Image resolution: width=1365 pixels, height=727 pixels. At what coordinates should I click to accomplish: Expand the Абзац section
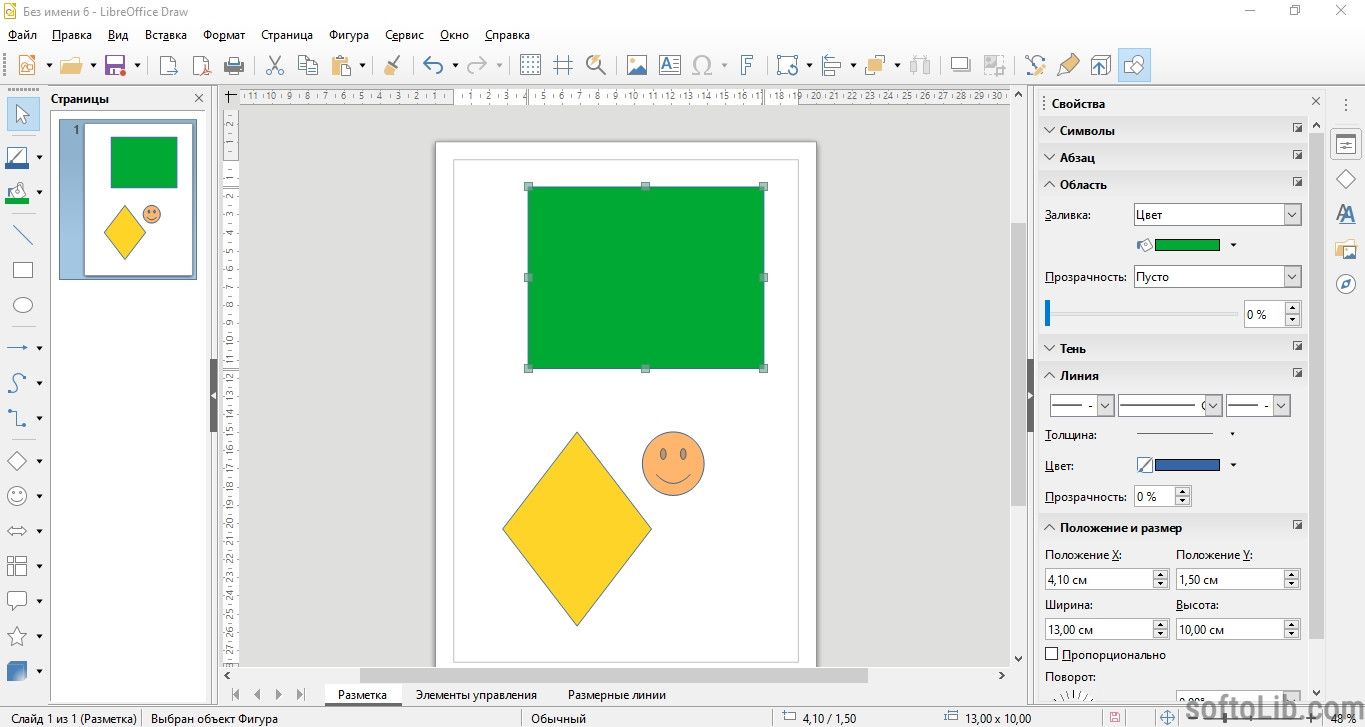point(1051,157)
